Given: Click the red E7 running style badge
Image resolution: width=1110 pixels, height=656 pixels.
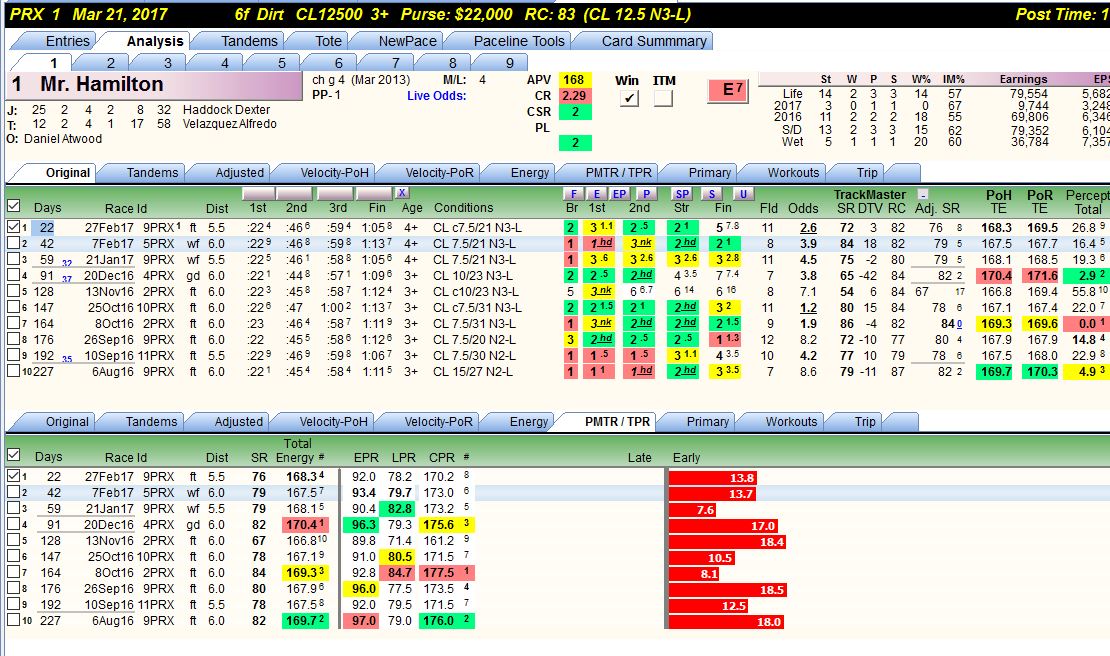Looking at the screenshot, I should [728, 91].
